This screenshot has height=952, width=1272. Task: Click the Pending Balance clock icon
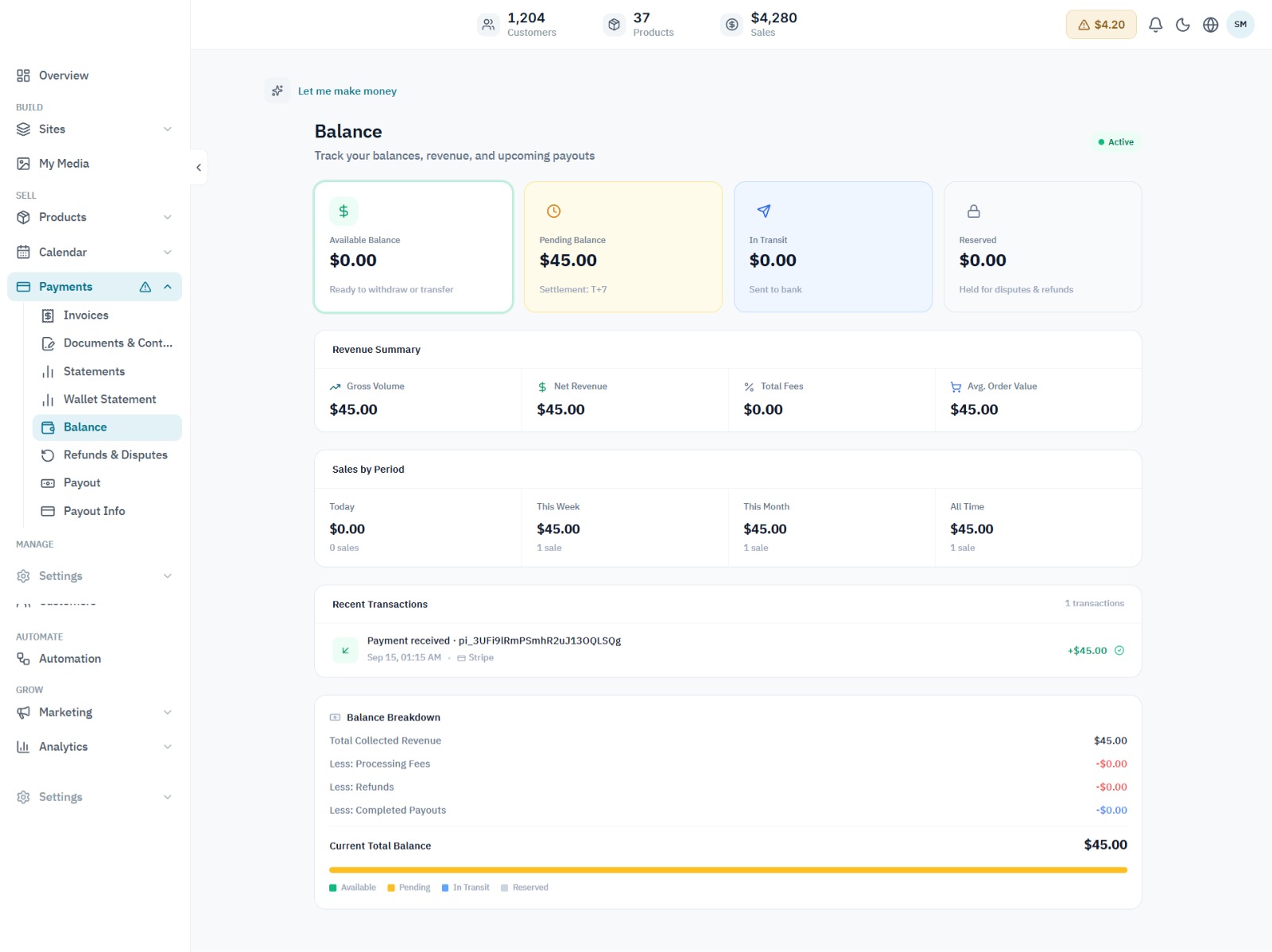click(554, 211)
